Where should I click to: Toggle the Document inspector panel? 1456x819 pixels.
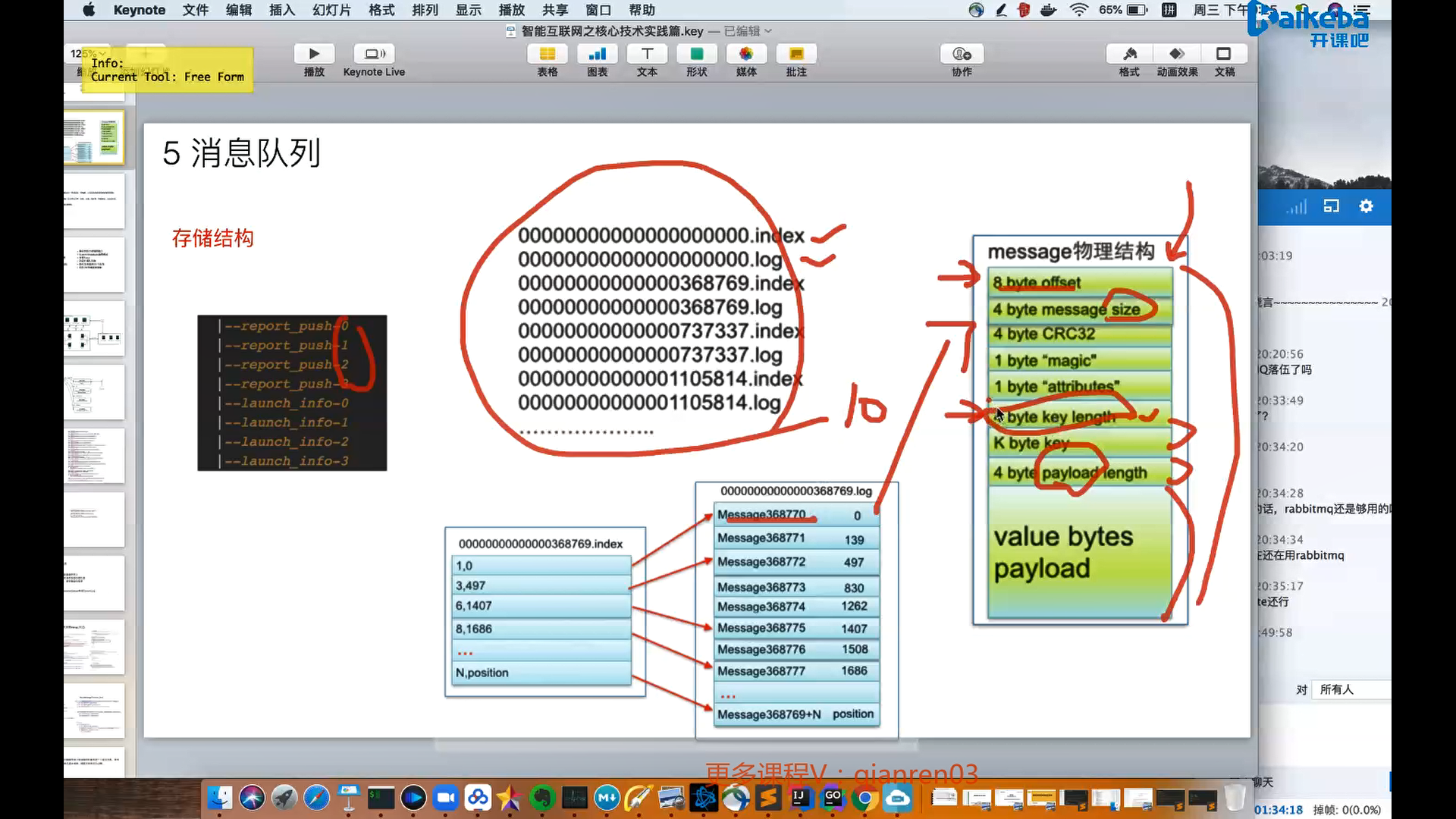pos(1224,54)
